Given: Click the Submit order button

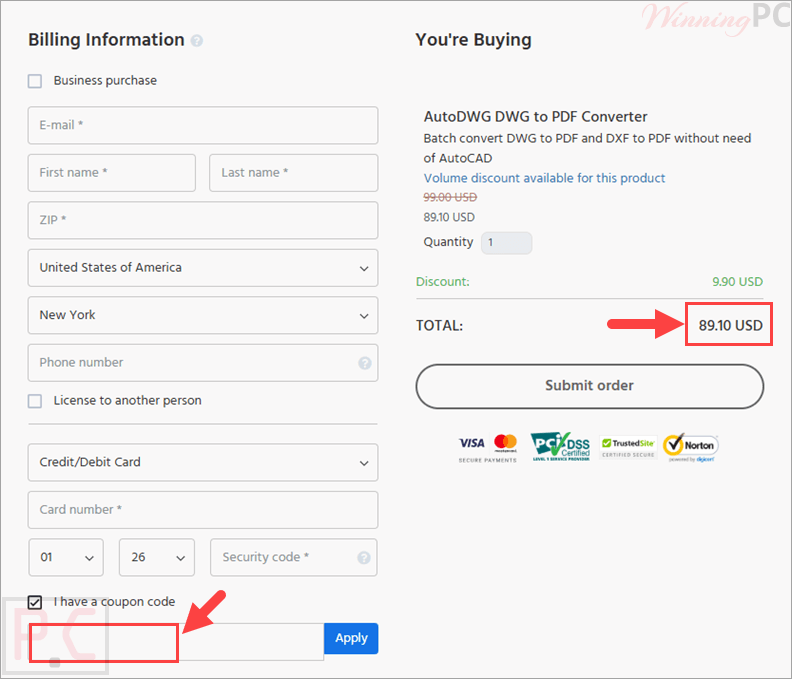Looking at the screenshot, I should coord(589,386).
